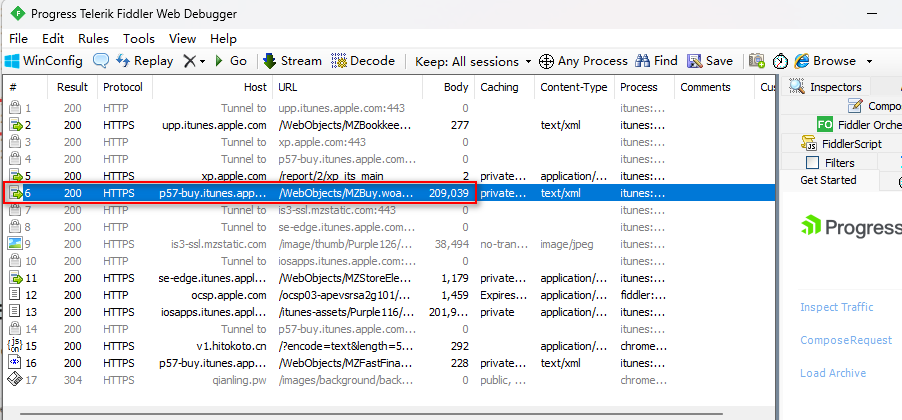
Task: Click the Load Archive link
Action: tap(833, 373)
